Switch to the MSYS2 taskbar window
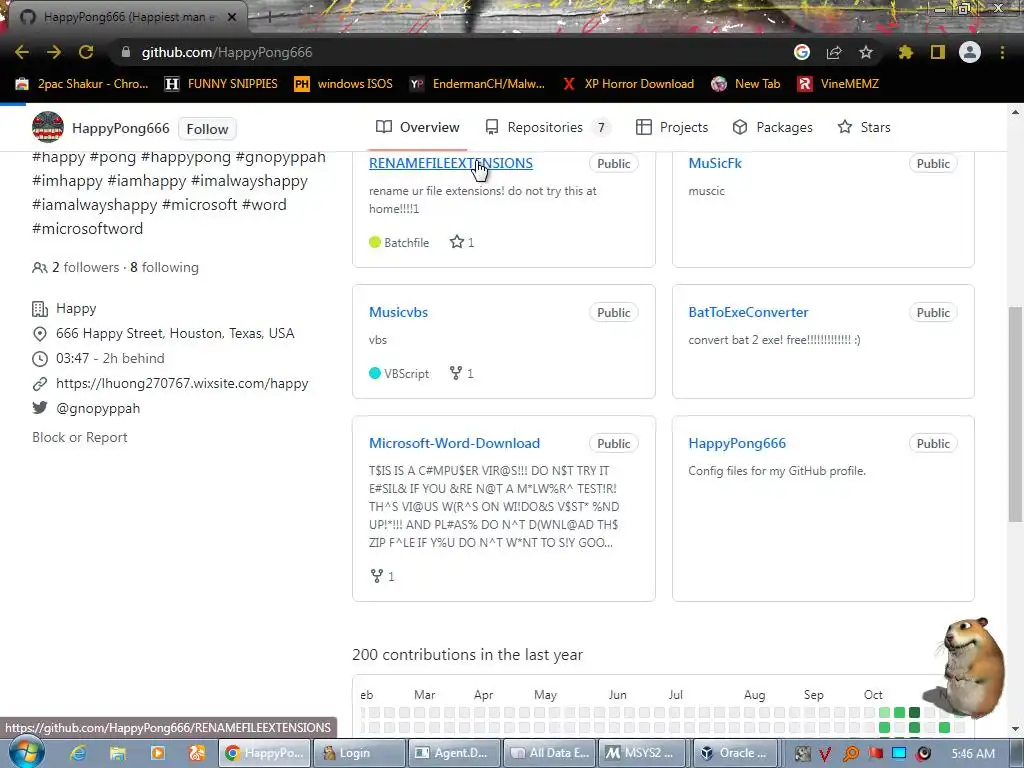This screenshot has height=768, width=1024. coord(643,753)
